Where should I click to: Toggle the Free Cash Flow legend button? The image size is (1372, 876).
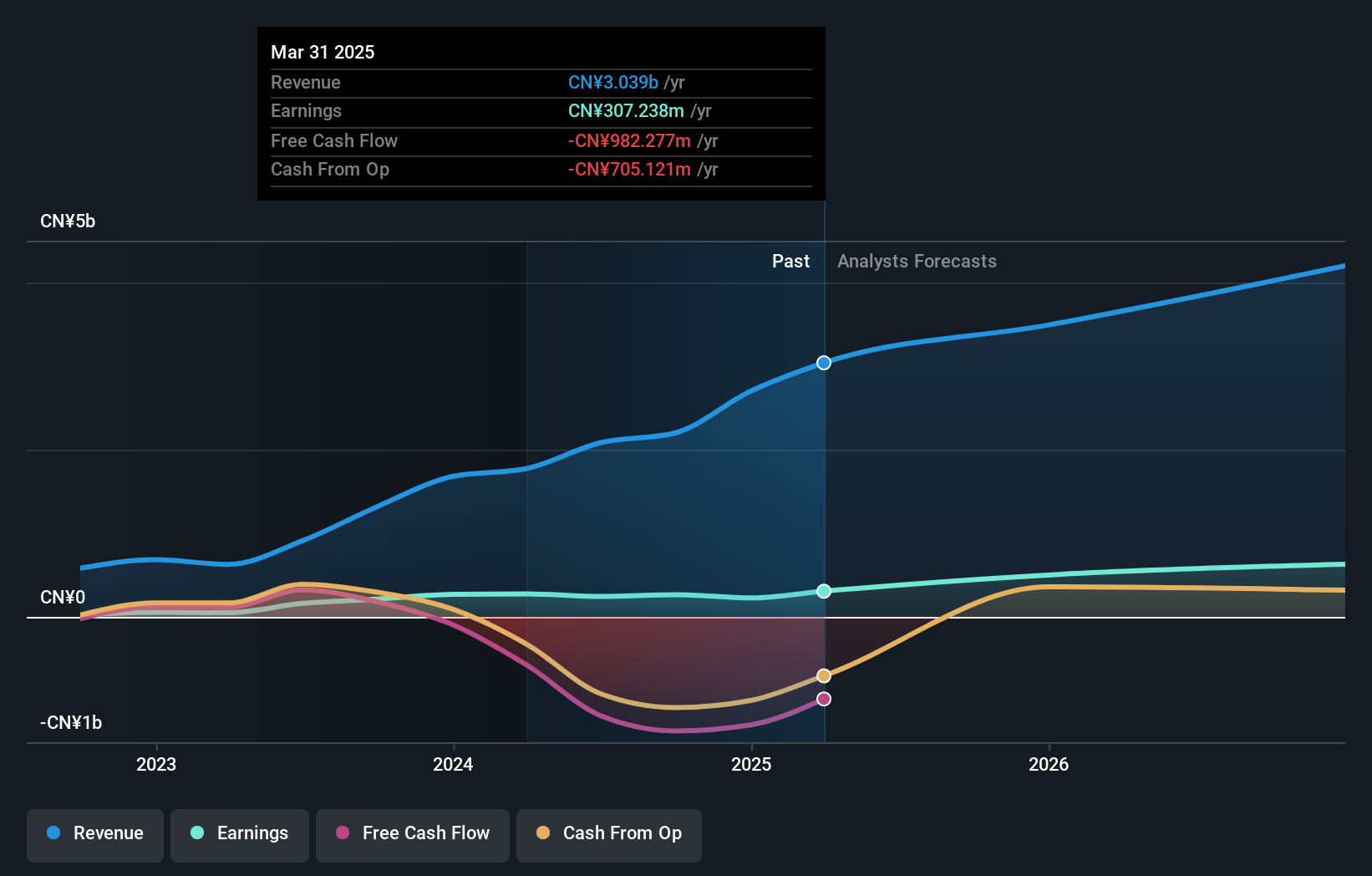413,835
